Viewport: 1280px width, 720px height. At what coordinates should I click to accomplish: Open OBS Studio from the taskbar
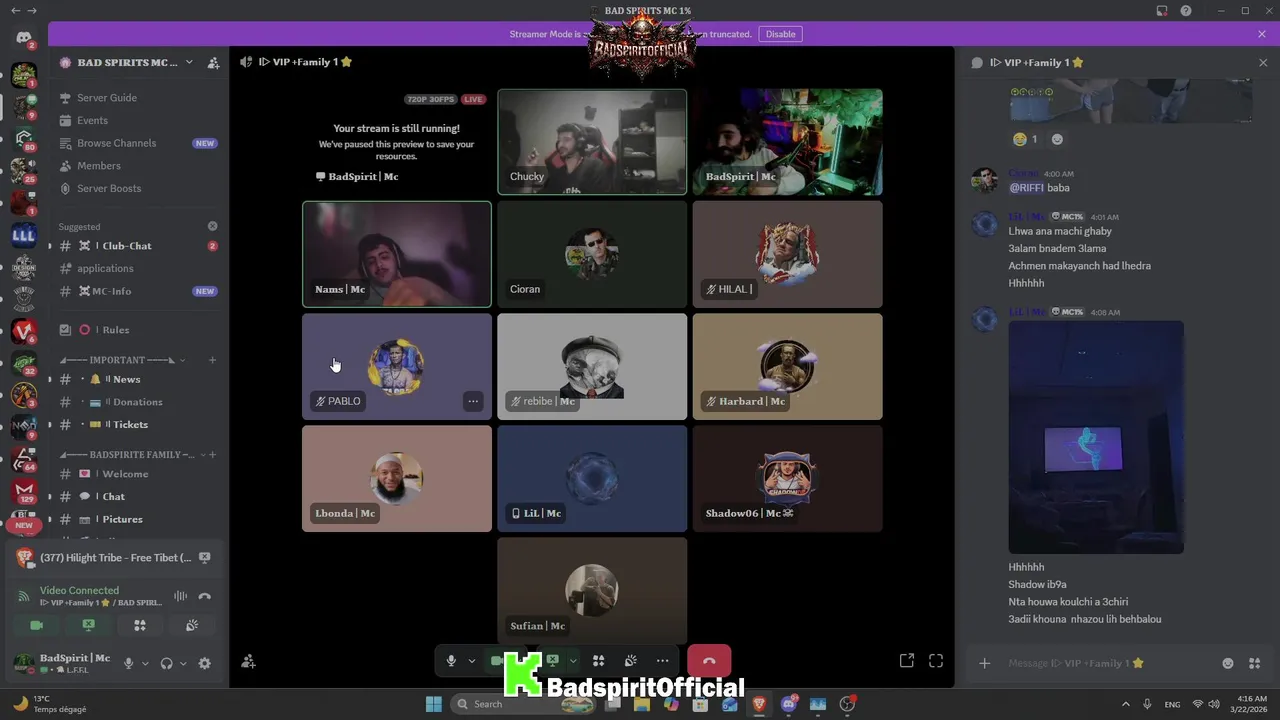click(848, 704)
